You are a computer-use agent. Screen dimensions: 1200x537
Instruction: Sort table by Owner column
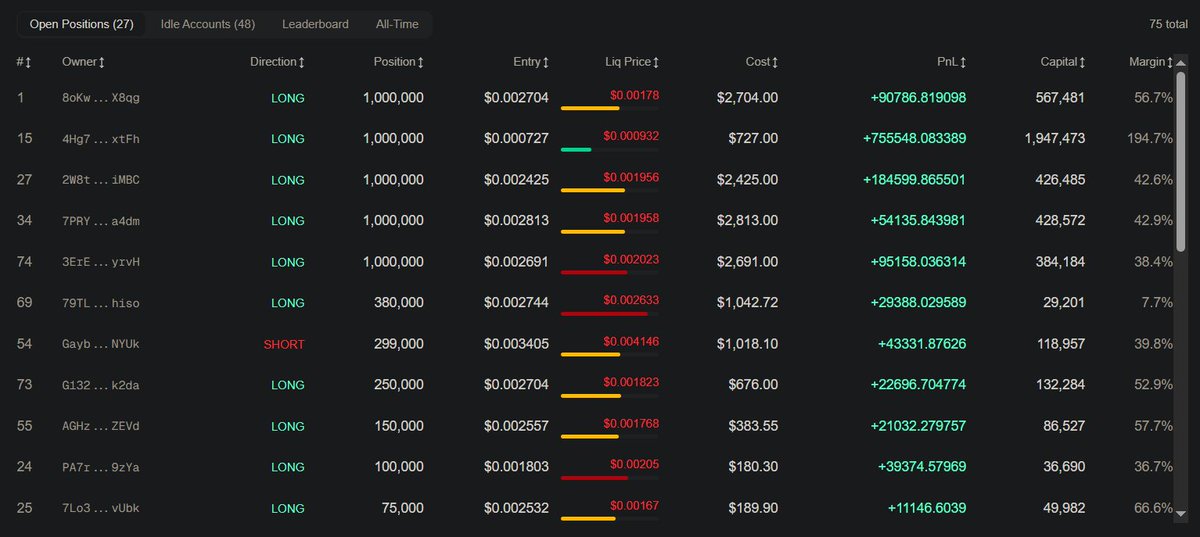pos(84,62)
